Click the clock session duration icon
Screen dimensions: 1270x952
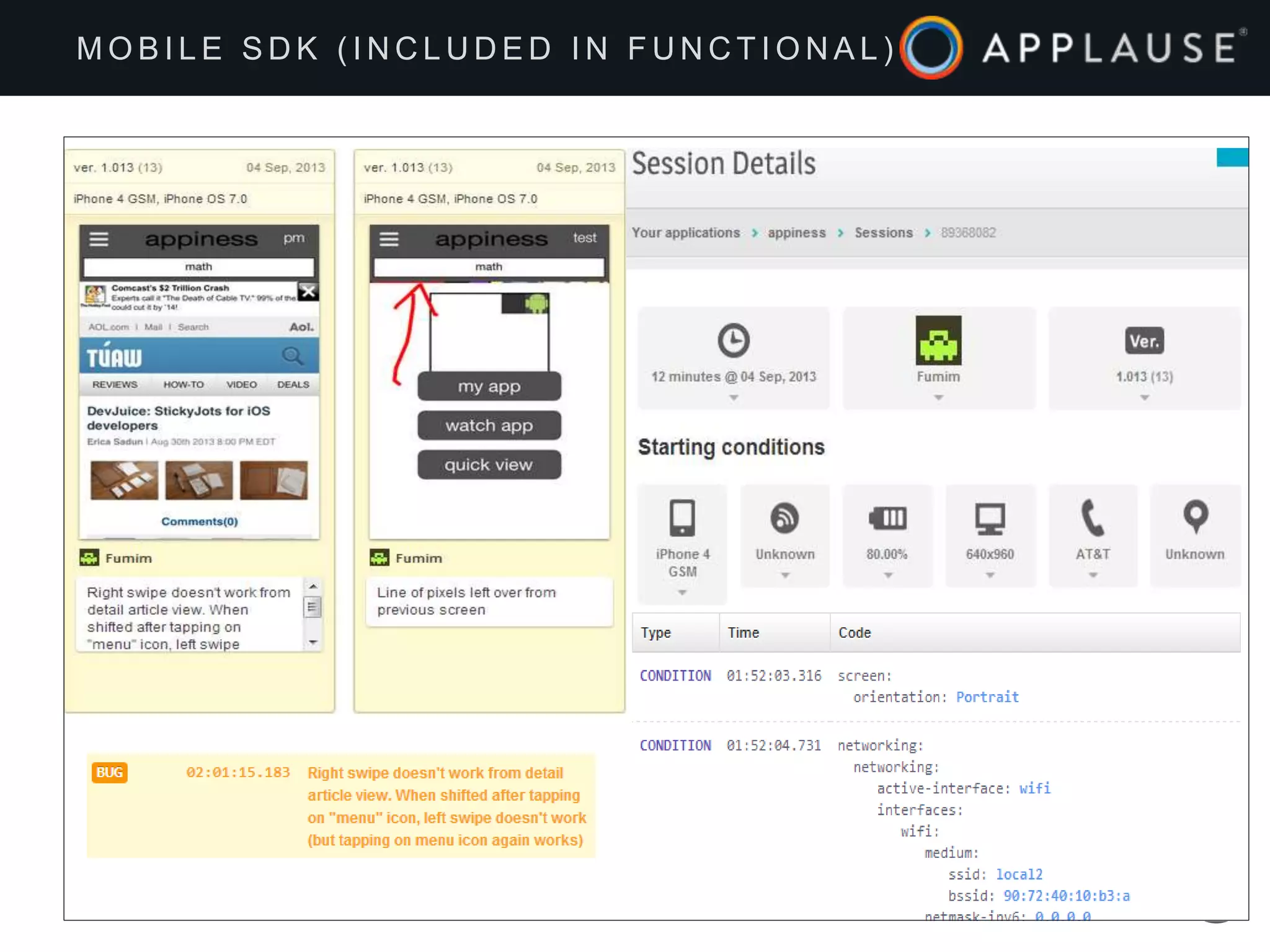tap(734, 340)
